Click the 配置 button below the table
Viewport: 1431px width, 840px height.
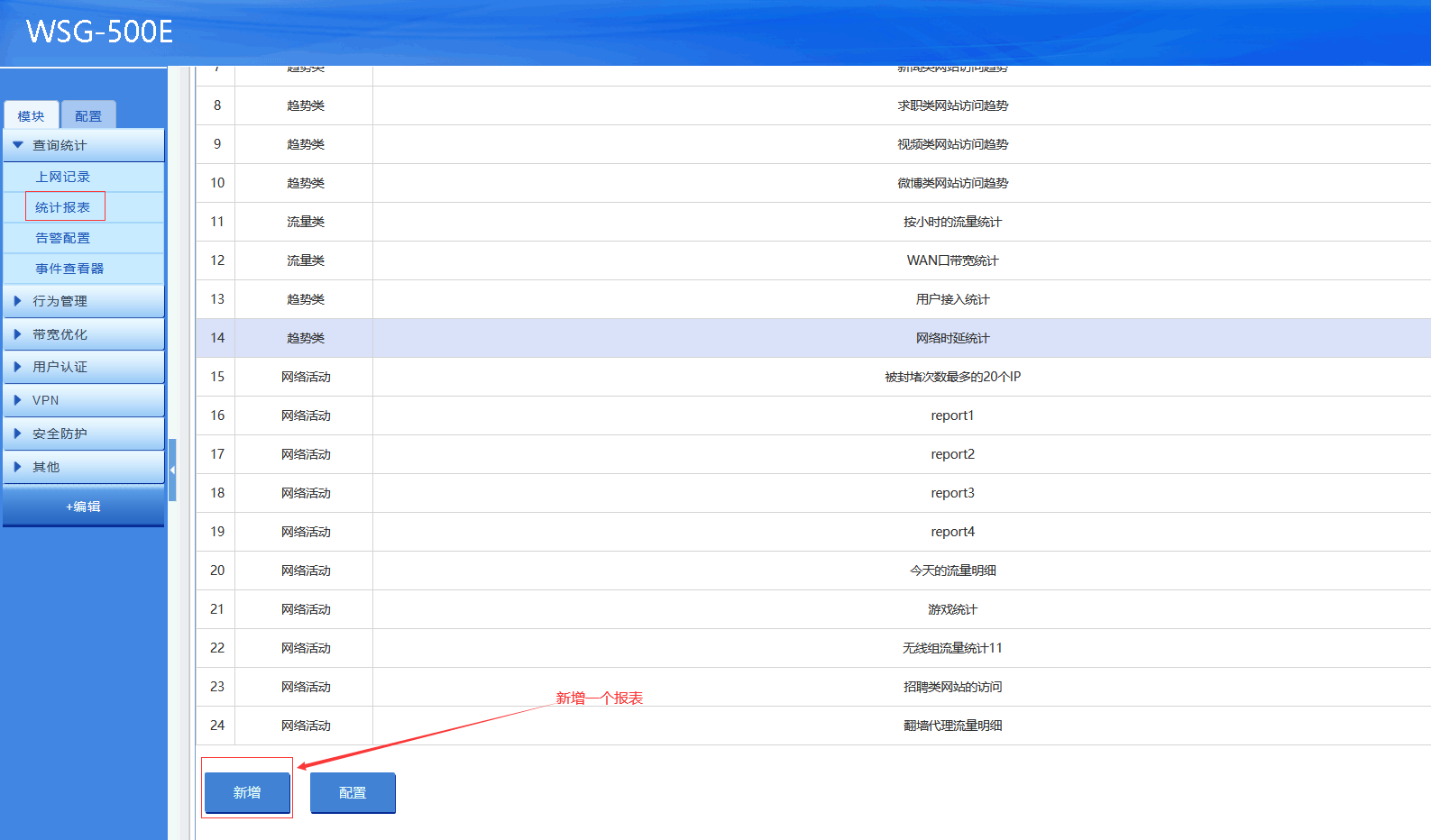tap(353, 792)
